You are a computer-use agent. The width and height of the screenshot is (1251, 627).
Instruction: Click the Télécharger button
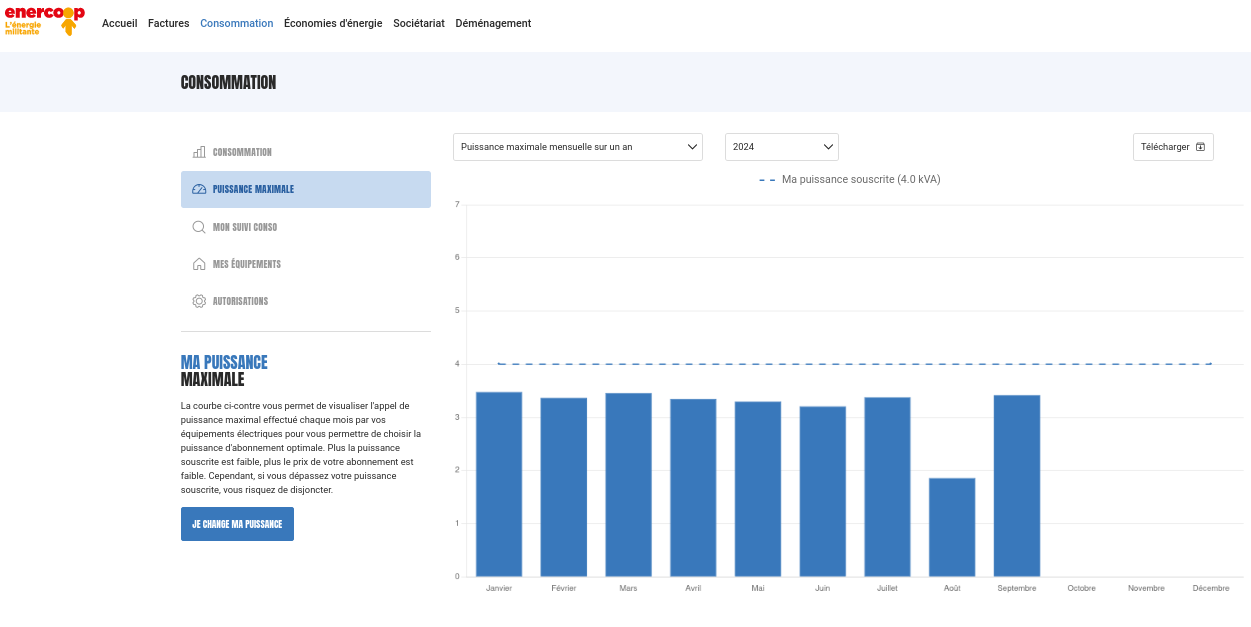point(1173,147)
